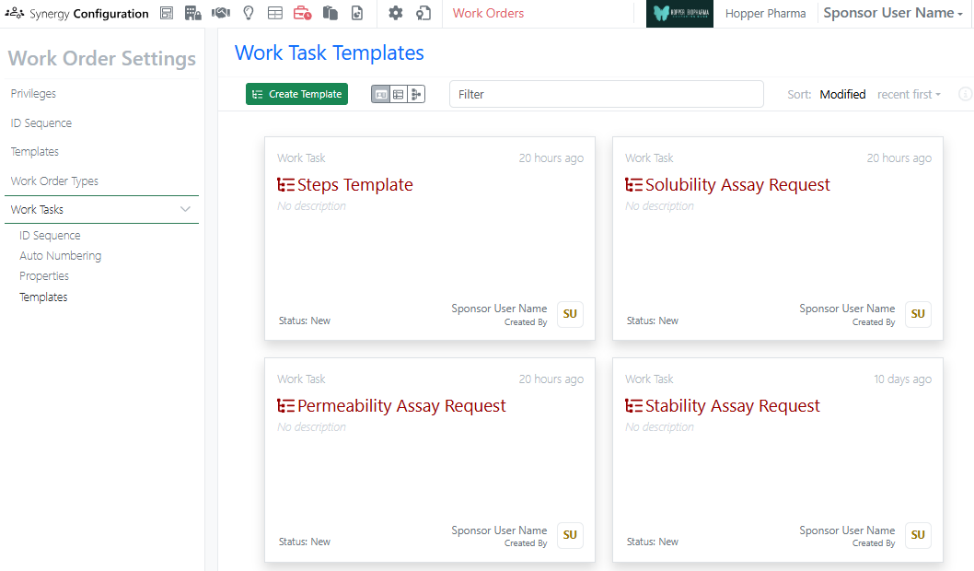Collapse the Work Tasks section chevron

[x=185, y=209]
